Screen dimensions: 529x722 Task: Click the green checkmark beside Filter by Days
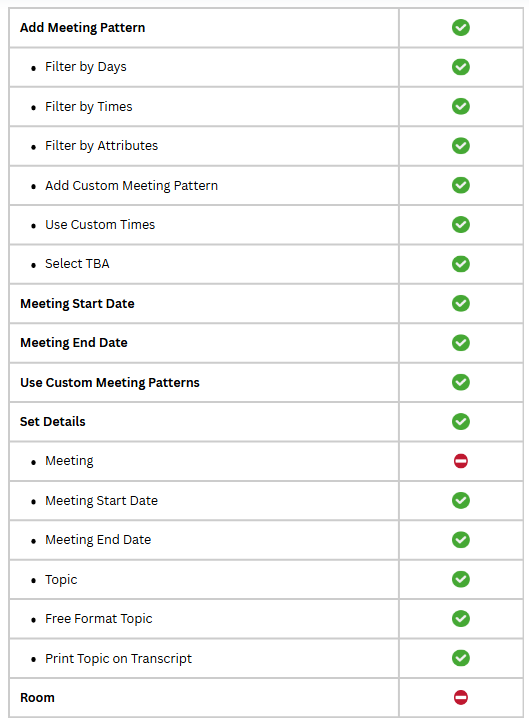(x=460, y=67)
